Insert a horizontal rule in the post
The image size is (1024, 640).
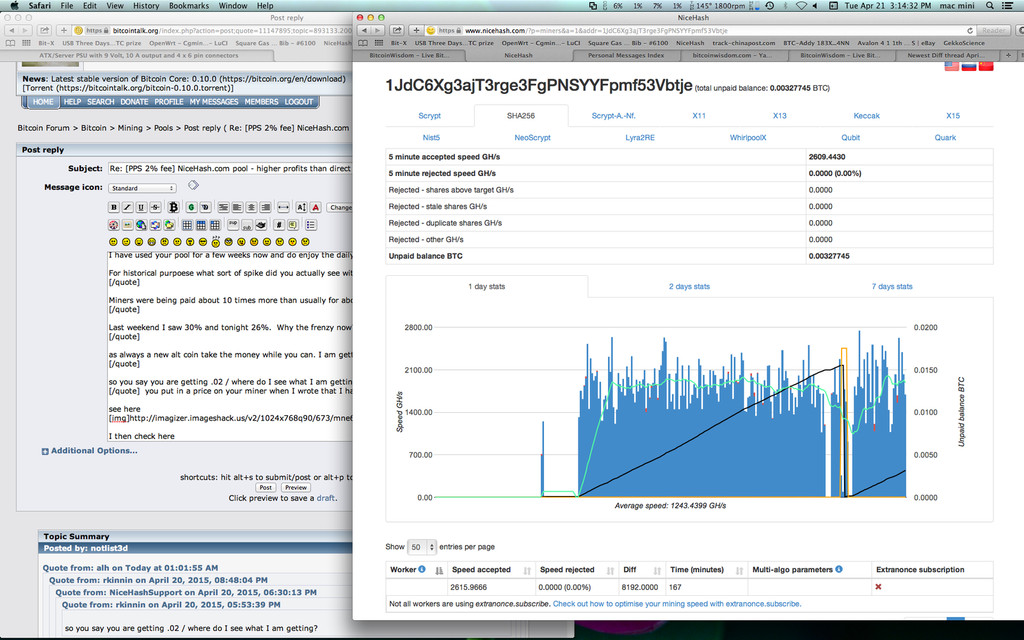[283, 207]
